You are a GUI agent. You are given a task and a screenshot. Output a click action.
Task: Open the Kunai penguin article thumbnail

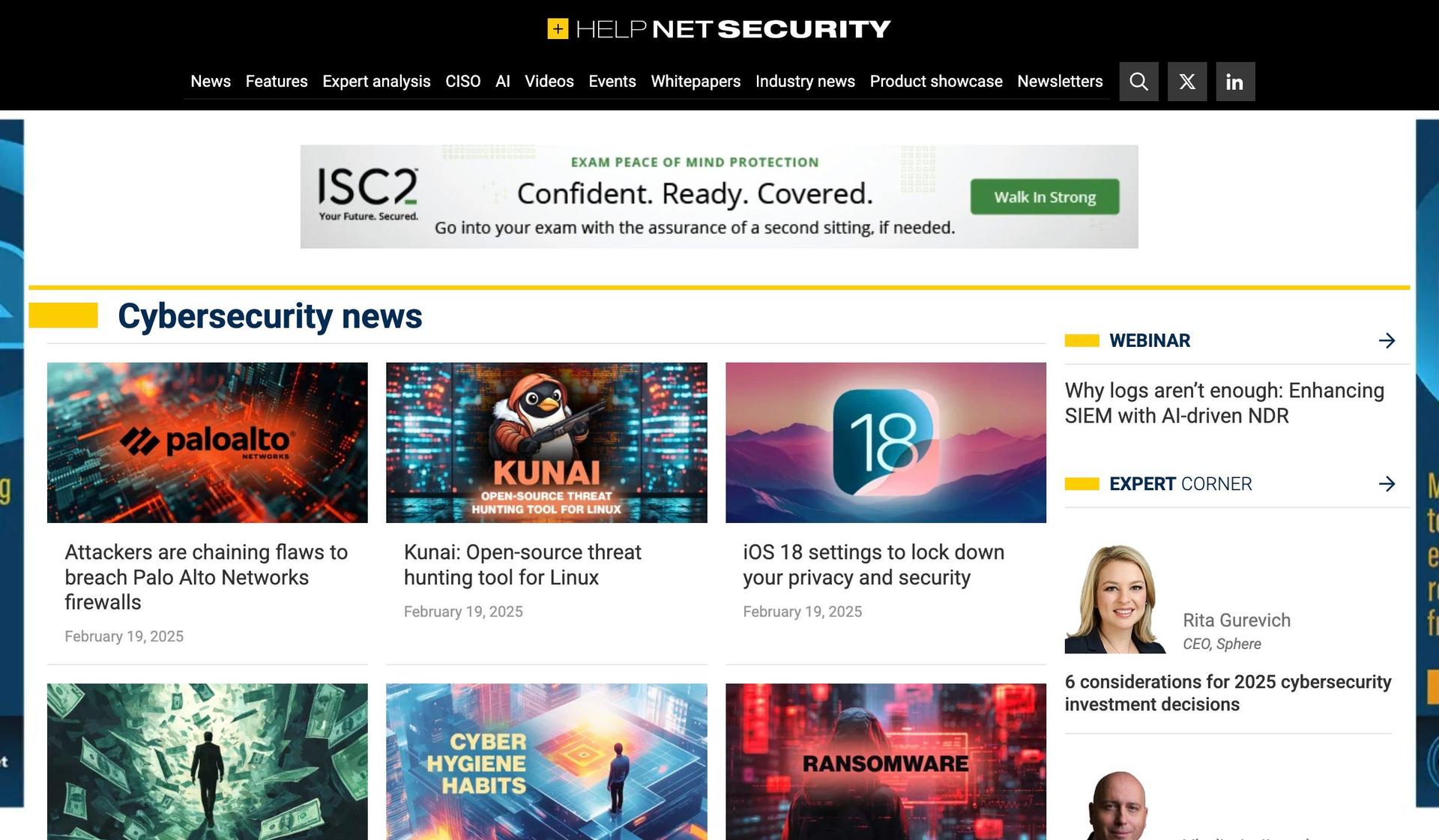pyautogui.click(x=546, y=443)
